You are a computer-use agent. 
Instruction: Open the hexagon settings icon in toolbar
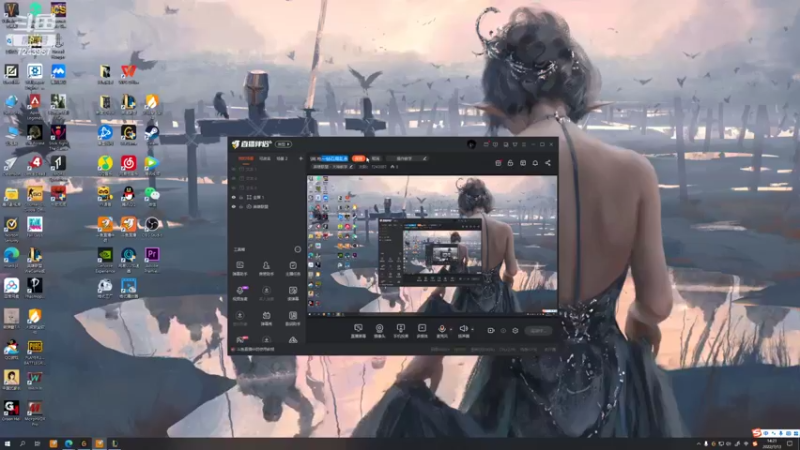[x=515, y=331]
